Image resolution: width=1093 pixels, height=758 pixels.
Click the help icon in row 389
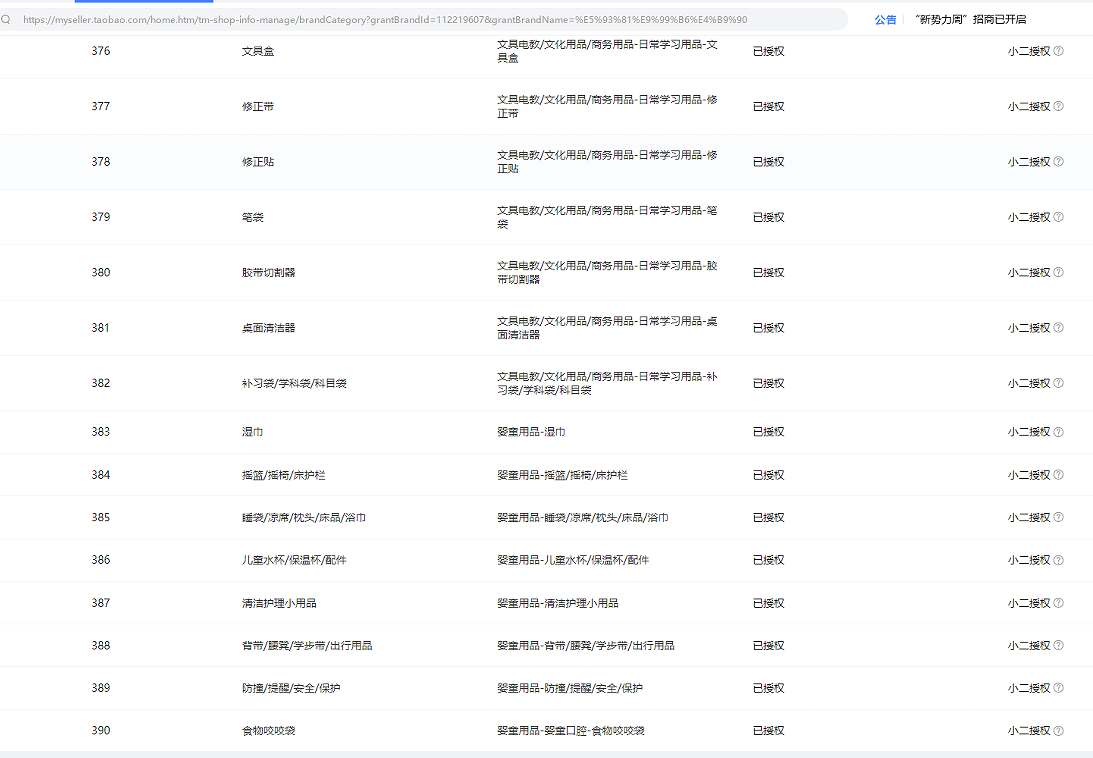pos(1058,688)
